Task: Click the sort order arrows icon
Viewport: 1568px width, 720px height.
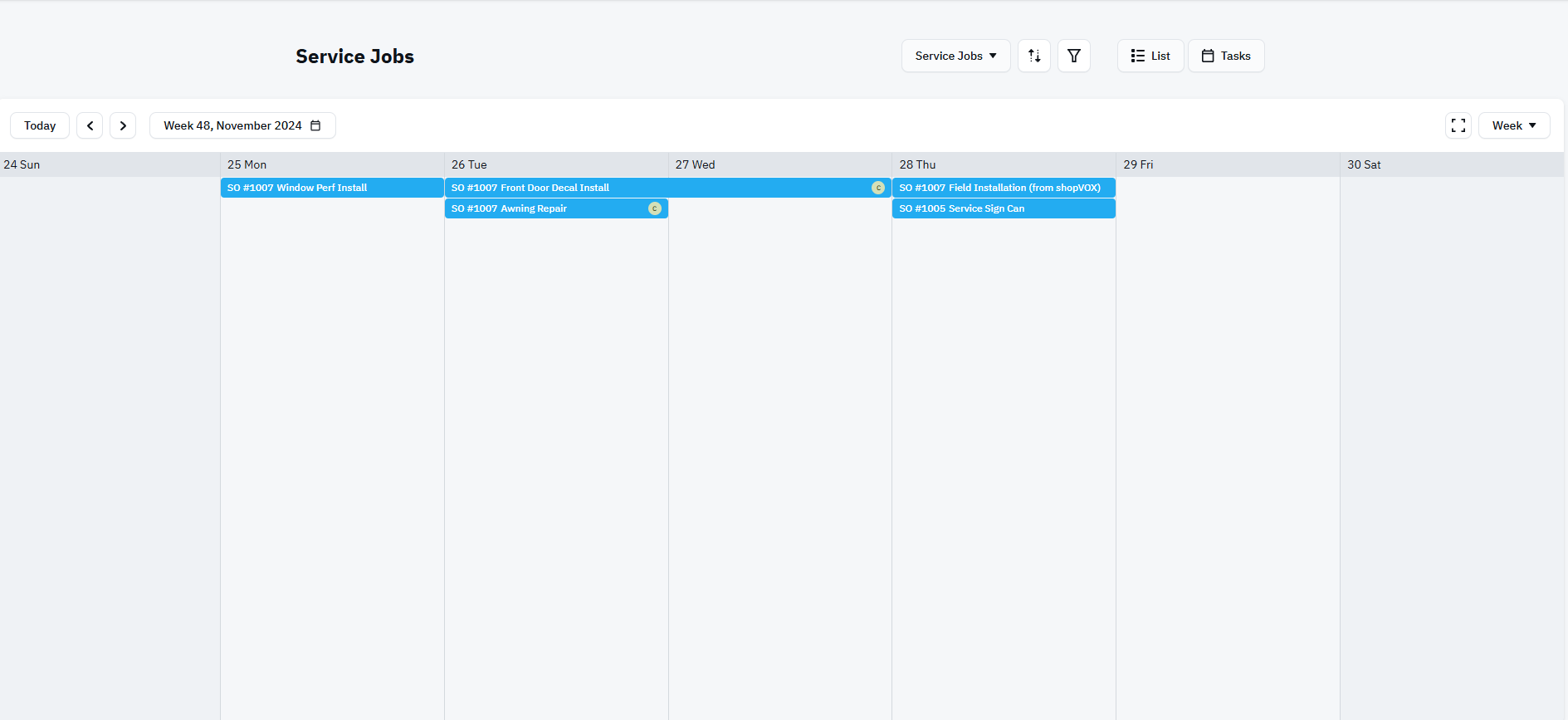Action: pyautogui.click(x=1034, y=56)
